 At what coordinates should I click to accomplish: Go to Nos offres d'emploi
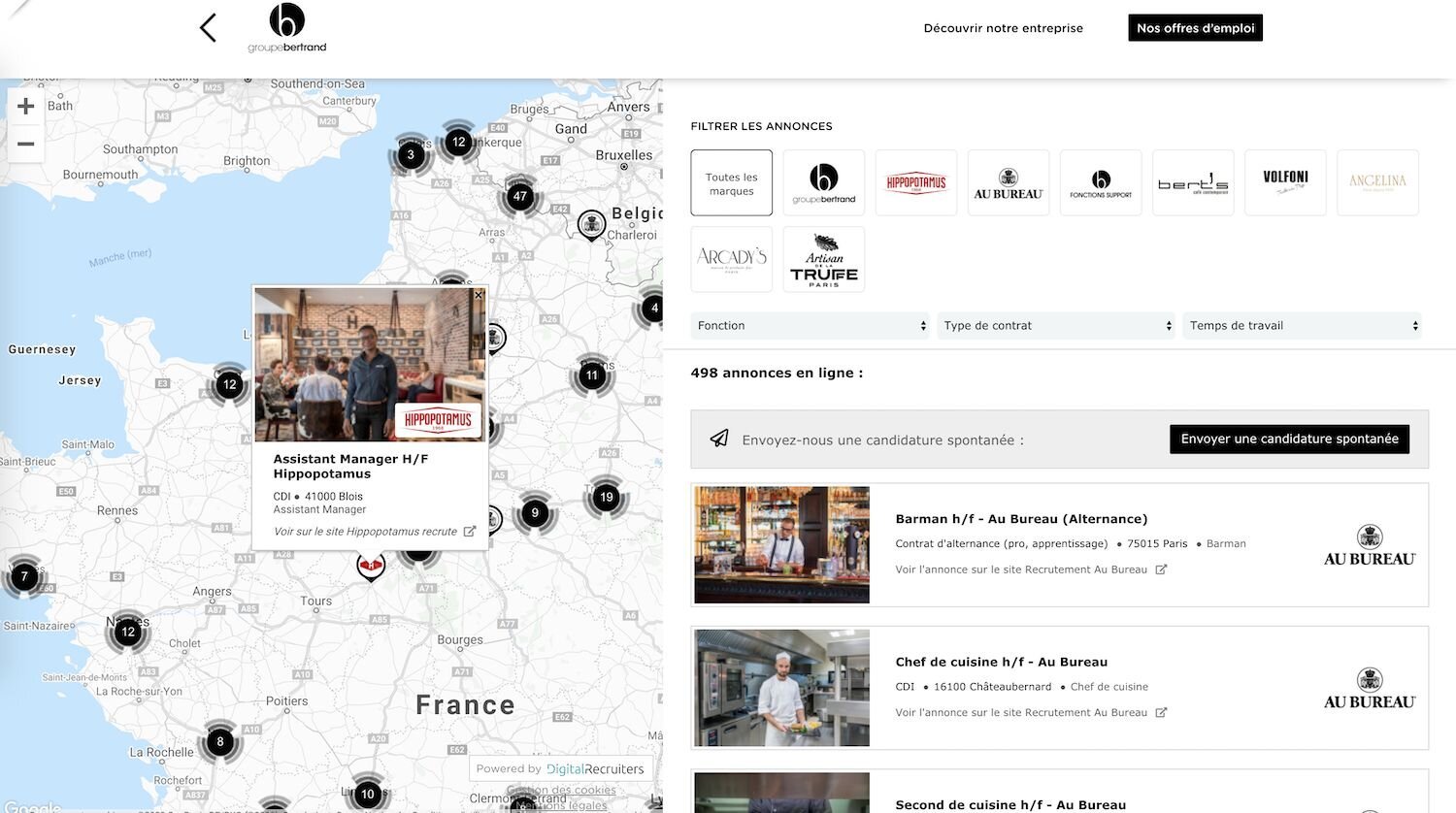click(x=1195, y=28)
